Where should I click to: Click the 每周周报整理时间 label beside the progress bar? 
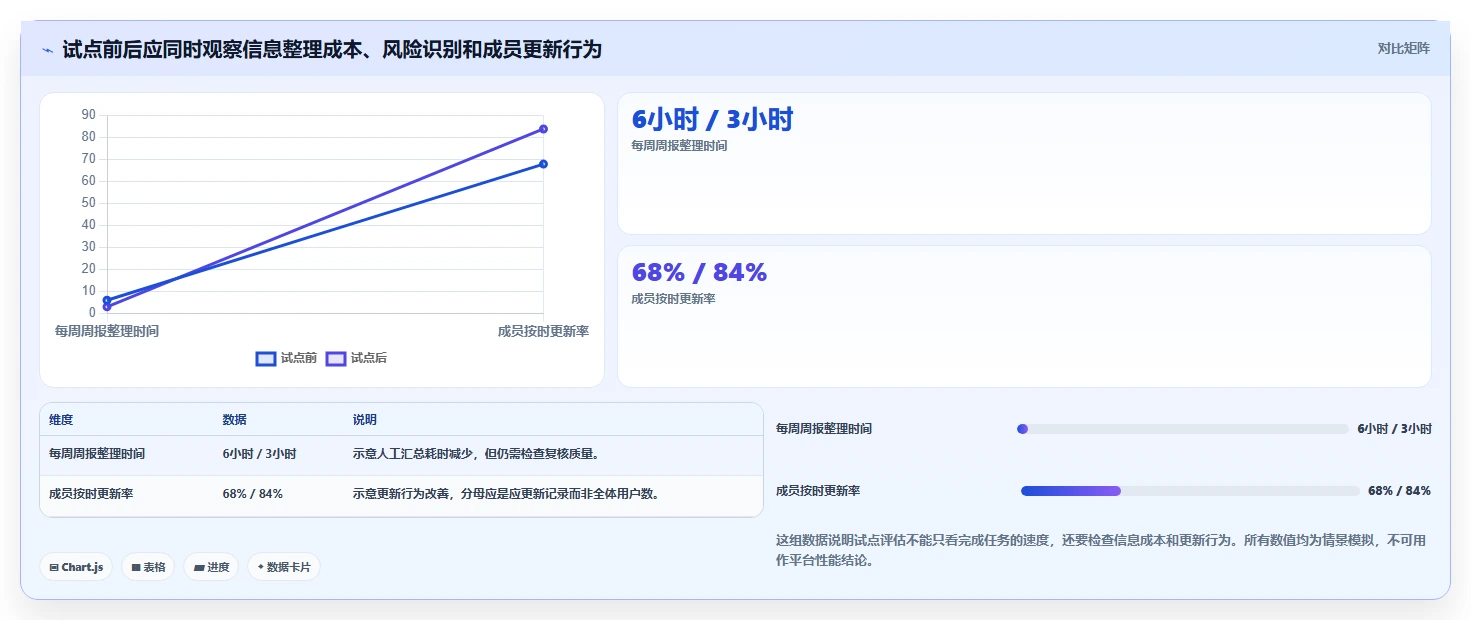[824, 429]
